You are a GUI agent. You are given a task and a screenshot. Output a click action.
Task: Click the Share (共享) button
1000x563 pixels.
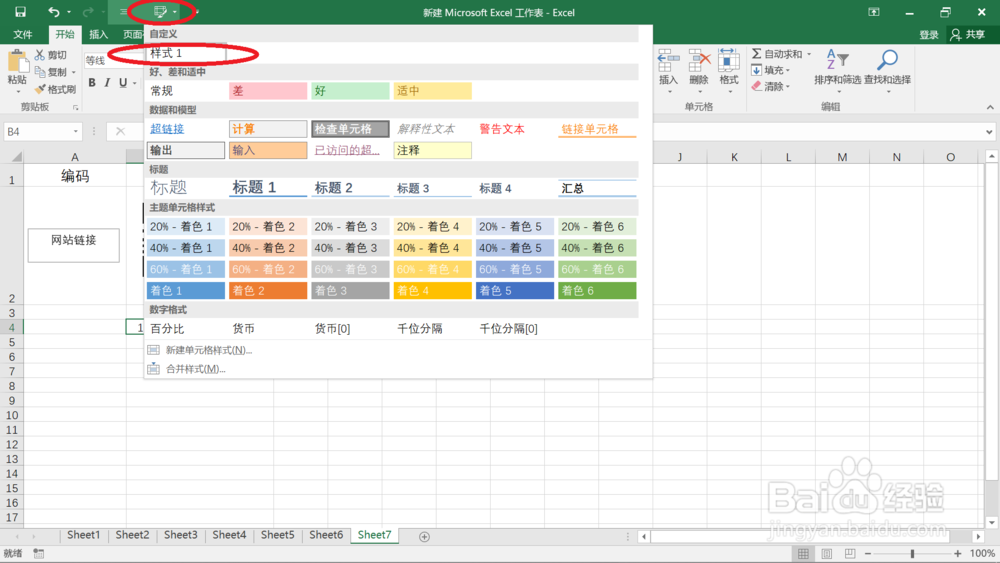(967, 34)
